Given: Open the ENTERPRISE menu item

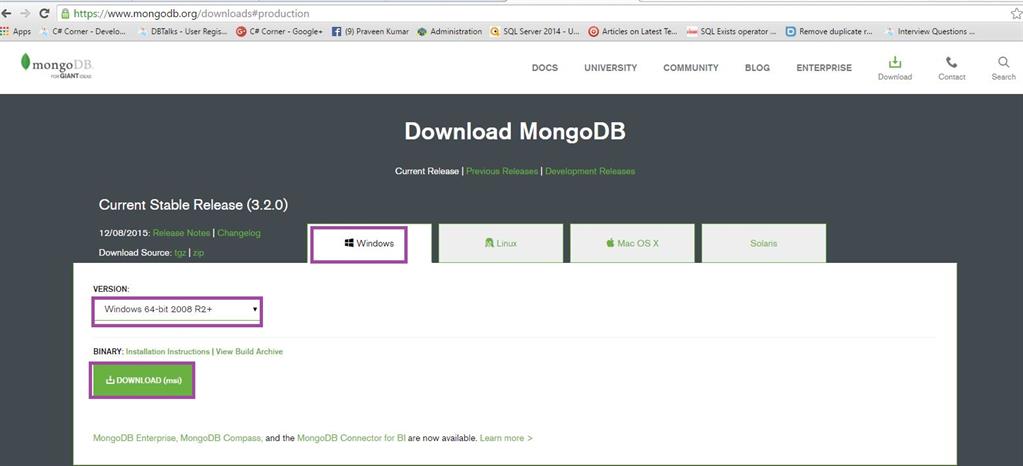Looking at the screenshot, I should (x=824, y=68).
